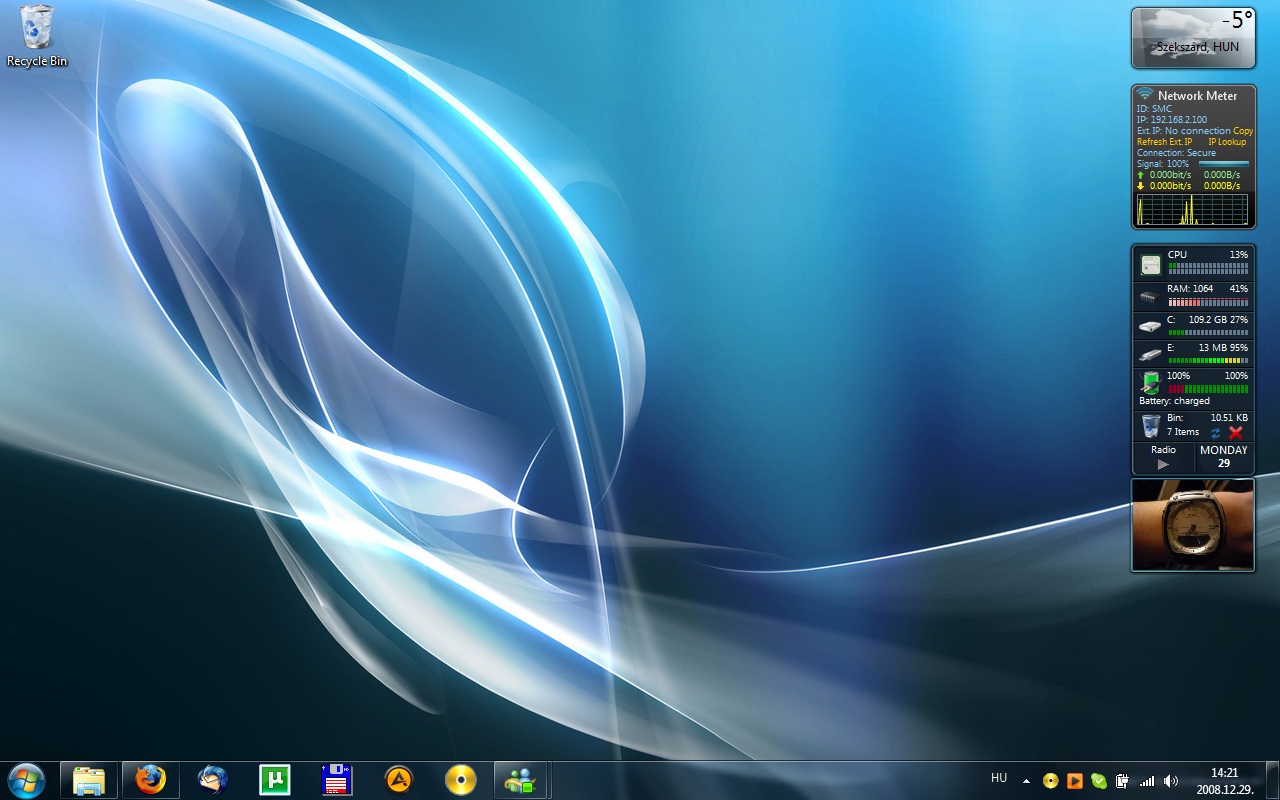Image resolution: width=1280 pixels, height=800 pixels.
Task: Click the RAM usage bar
Action: [x=1208, y=302]
